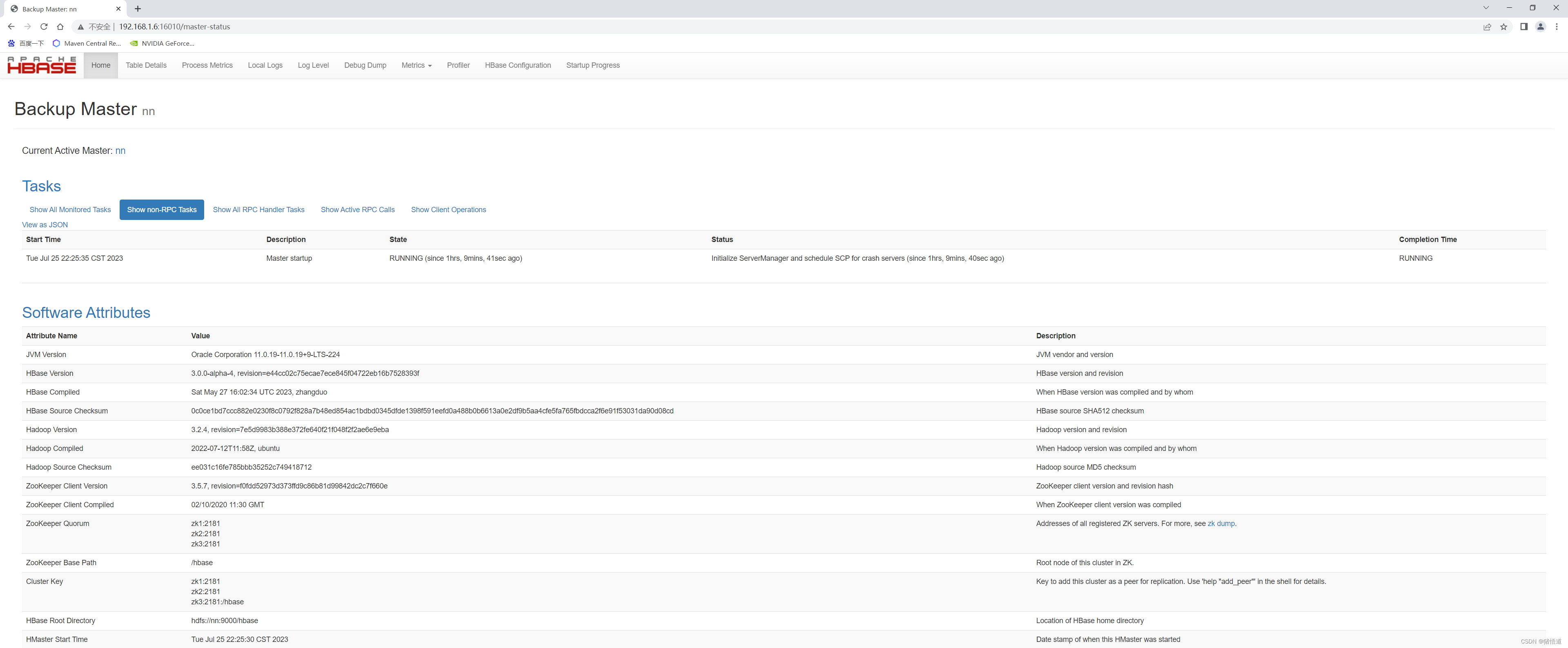
Task: Open the user profile avatar icon
Action: tap(1540, 27)
